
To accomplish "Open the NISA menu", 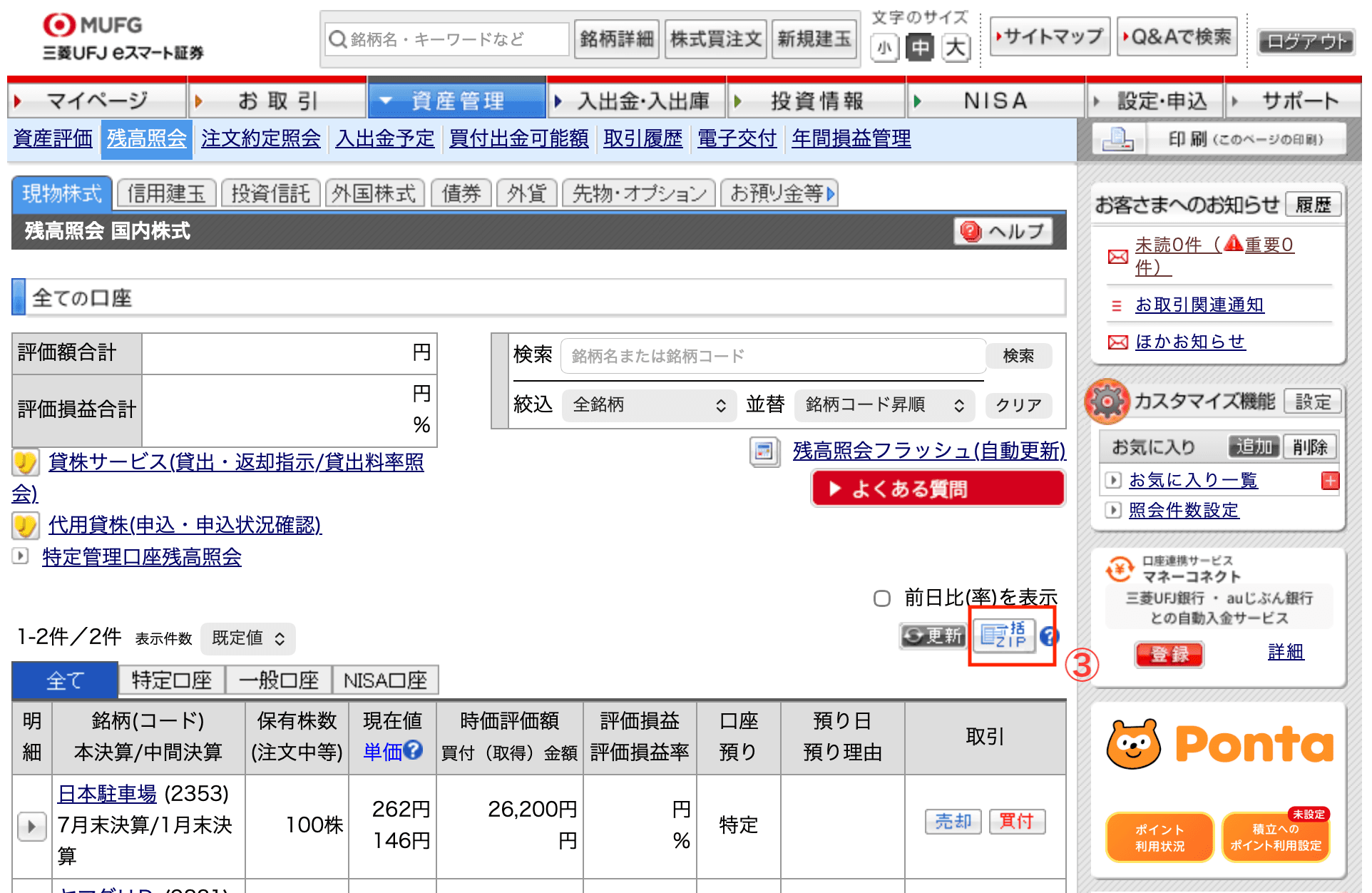I will 996,101.
